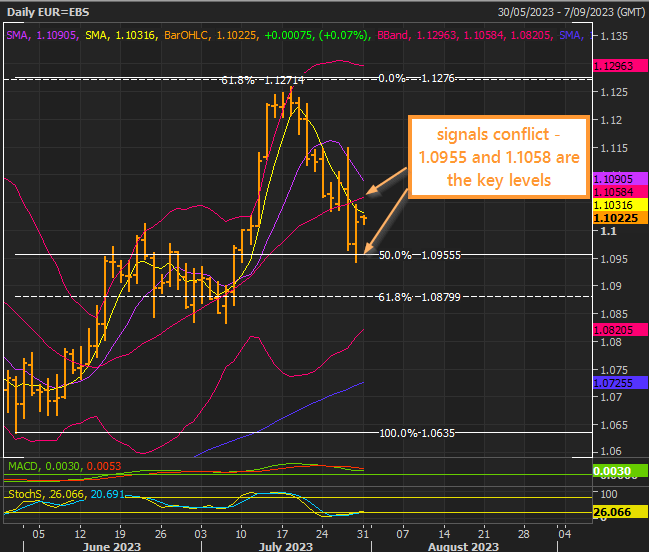Click the red MACD signal value 0.0053
Viewport: 649px width, 552px height.
click(104, 466)
